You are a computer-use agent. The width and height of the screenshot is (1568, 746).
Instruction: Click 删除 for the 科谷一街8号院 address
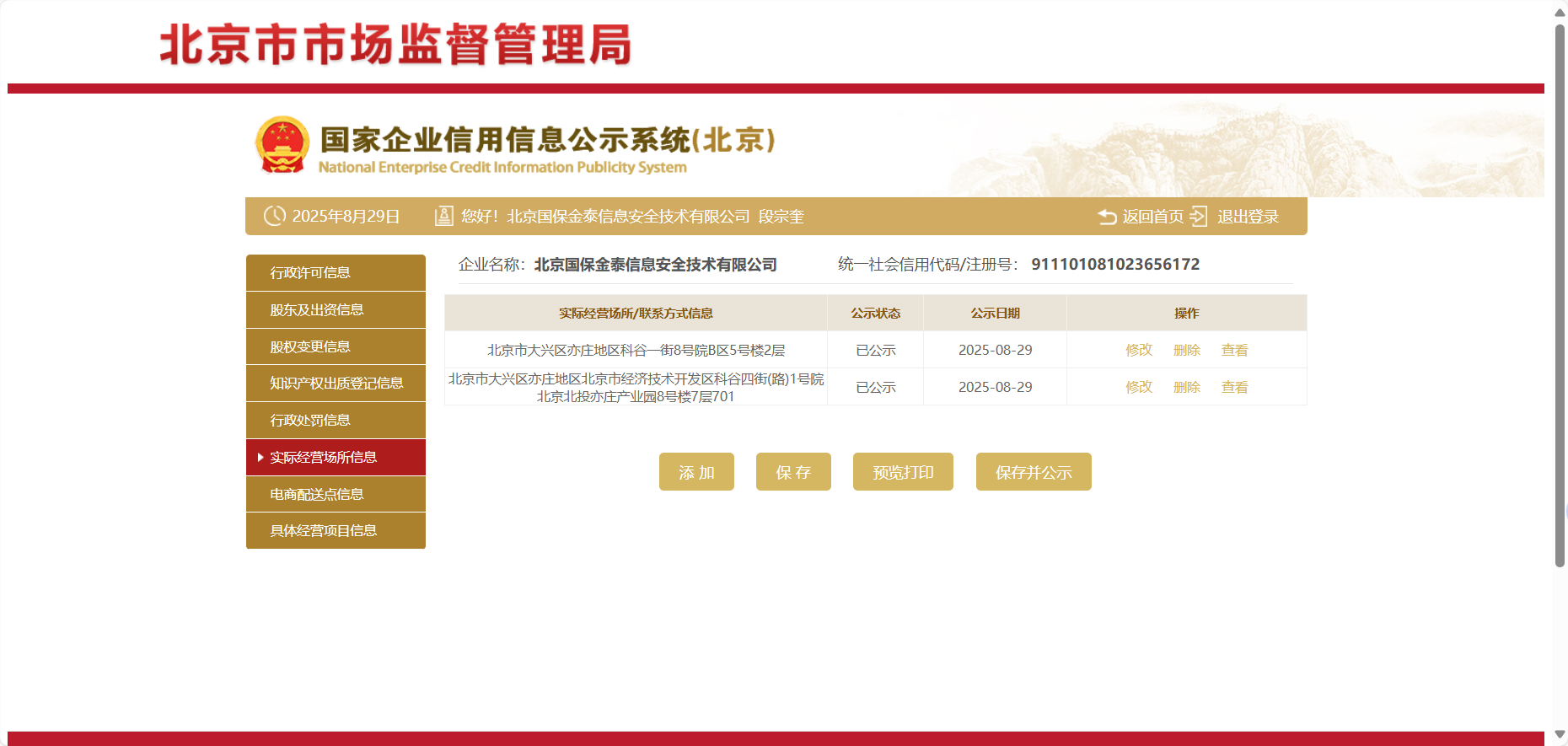[1187, 350]
